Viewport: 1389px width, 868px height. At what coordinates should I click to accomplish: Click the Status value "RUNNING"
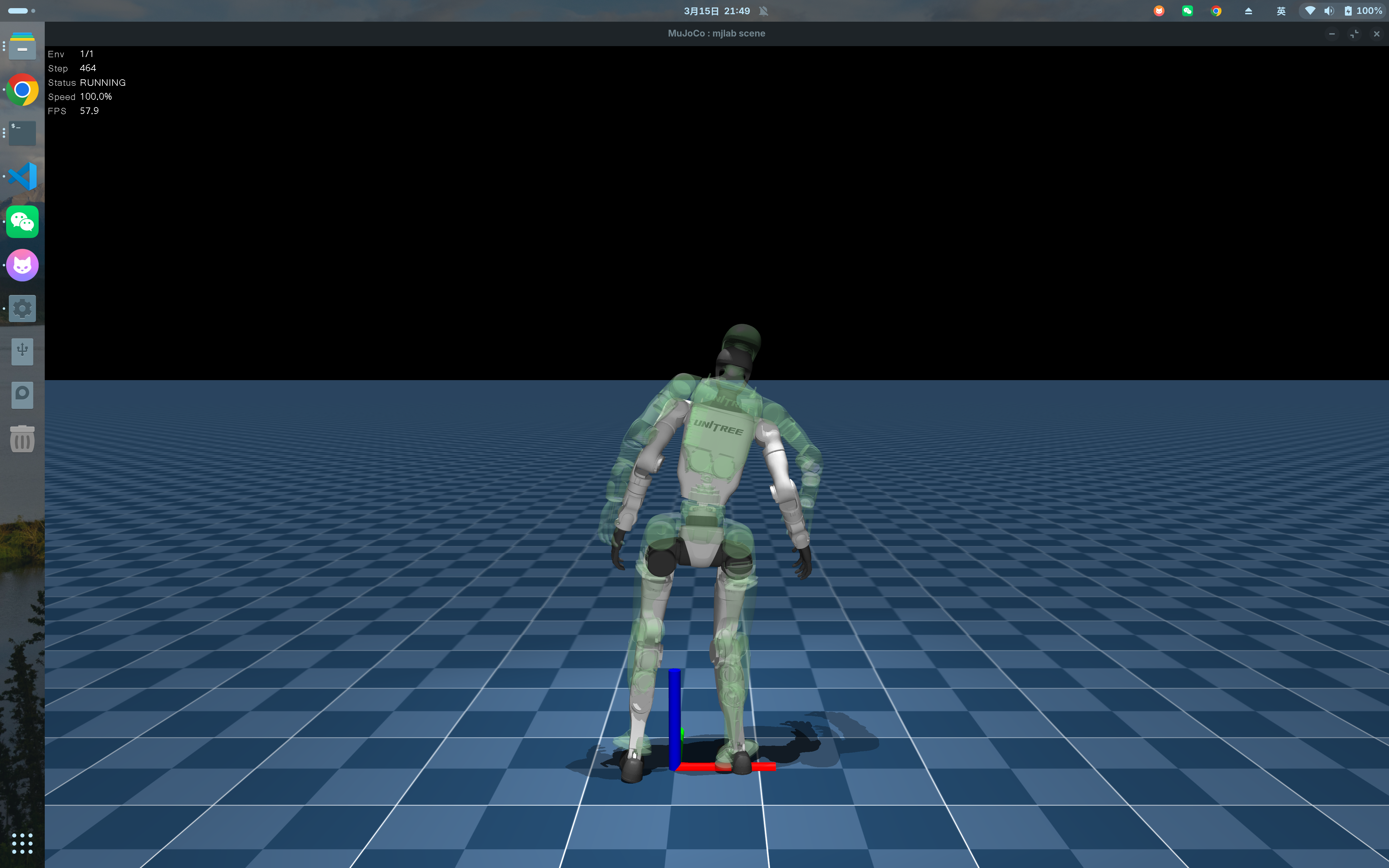coord(103,83)
